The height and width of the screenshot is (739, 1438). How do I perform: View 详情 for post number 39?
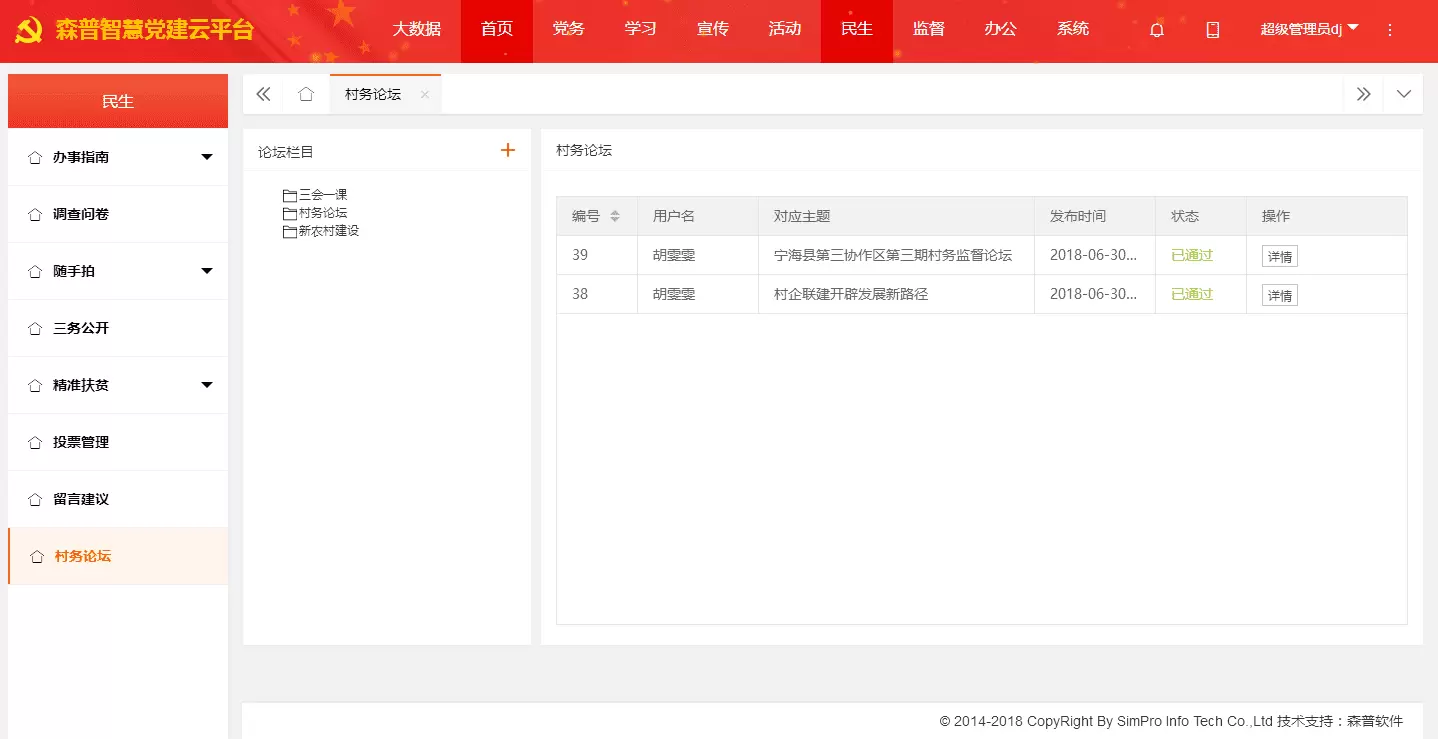(1280, 256)
